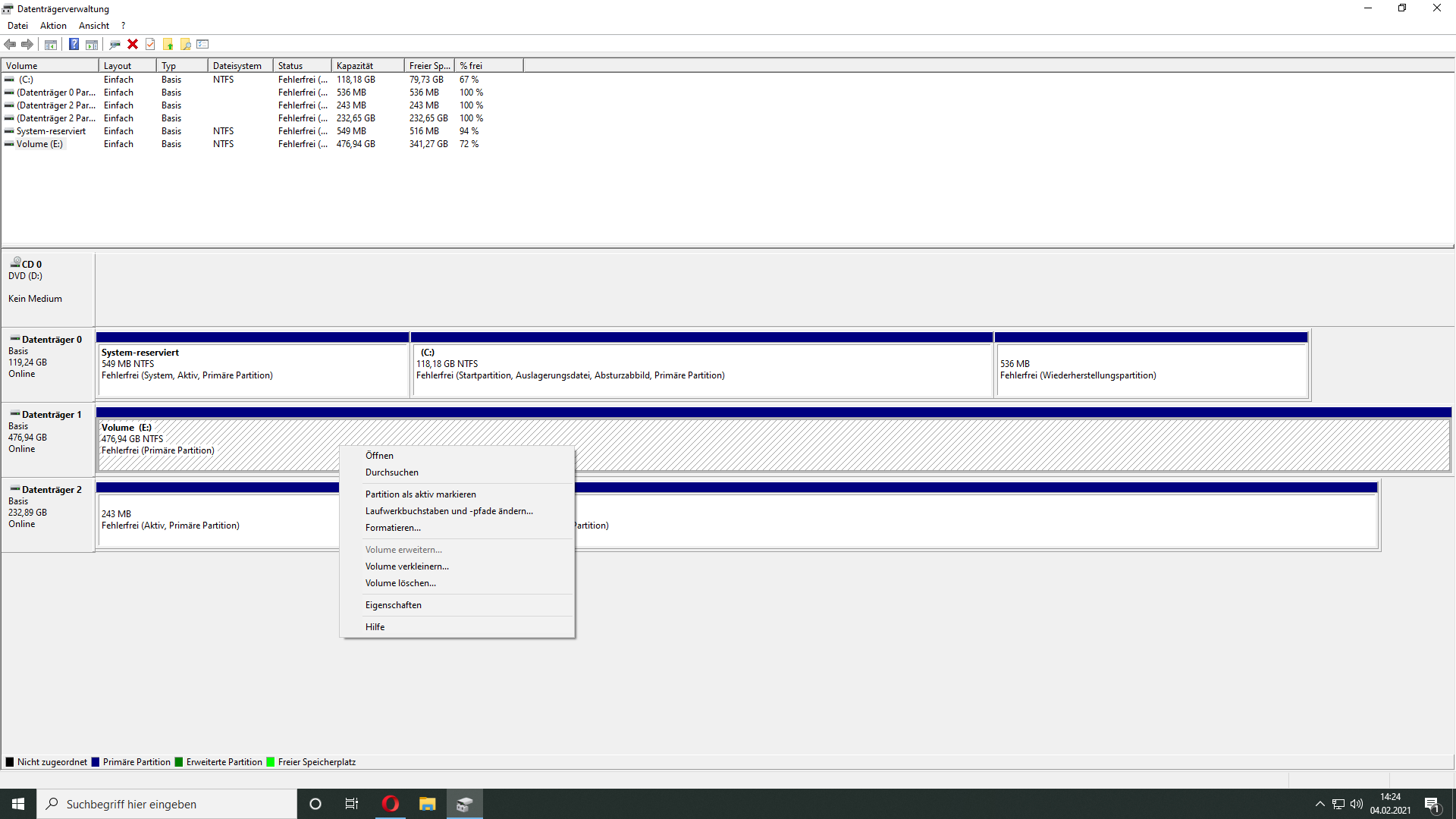The width and height of the screenshot is (1456, 819).
Task: Click the document checkmark properties icon
Action: [150, 44]
